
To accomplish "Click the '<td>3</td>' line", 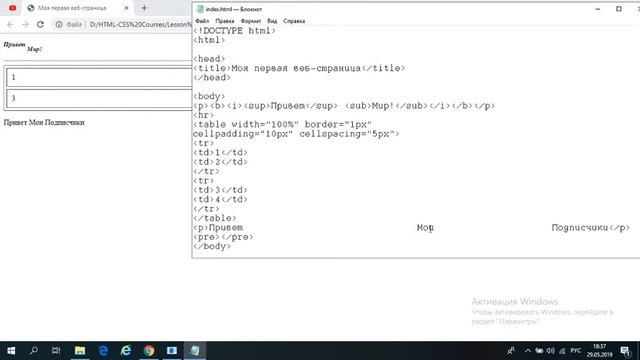I will 220,190.
